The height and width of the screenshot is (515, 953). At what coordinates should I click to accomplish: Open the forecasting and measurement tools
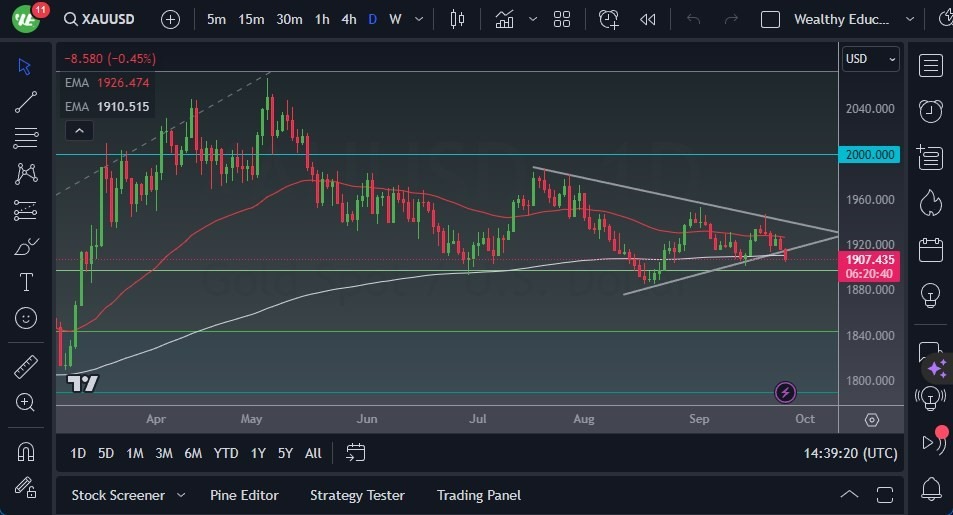coord(26,210)
